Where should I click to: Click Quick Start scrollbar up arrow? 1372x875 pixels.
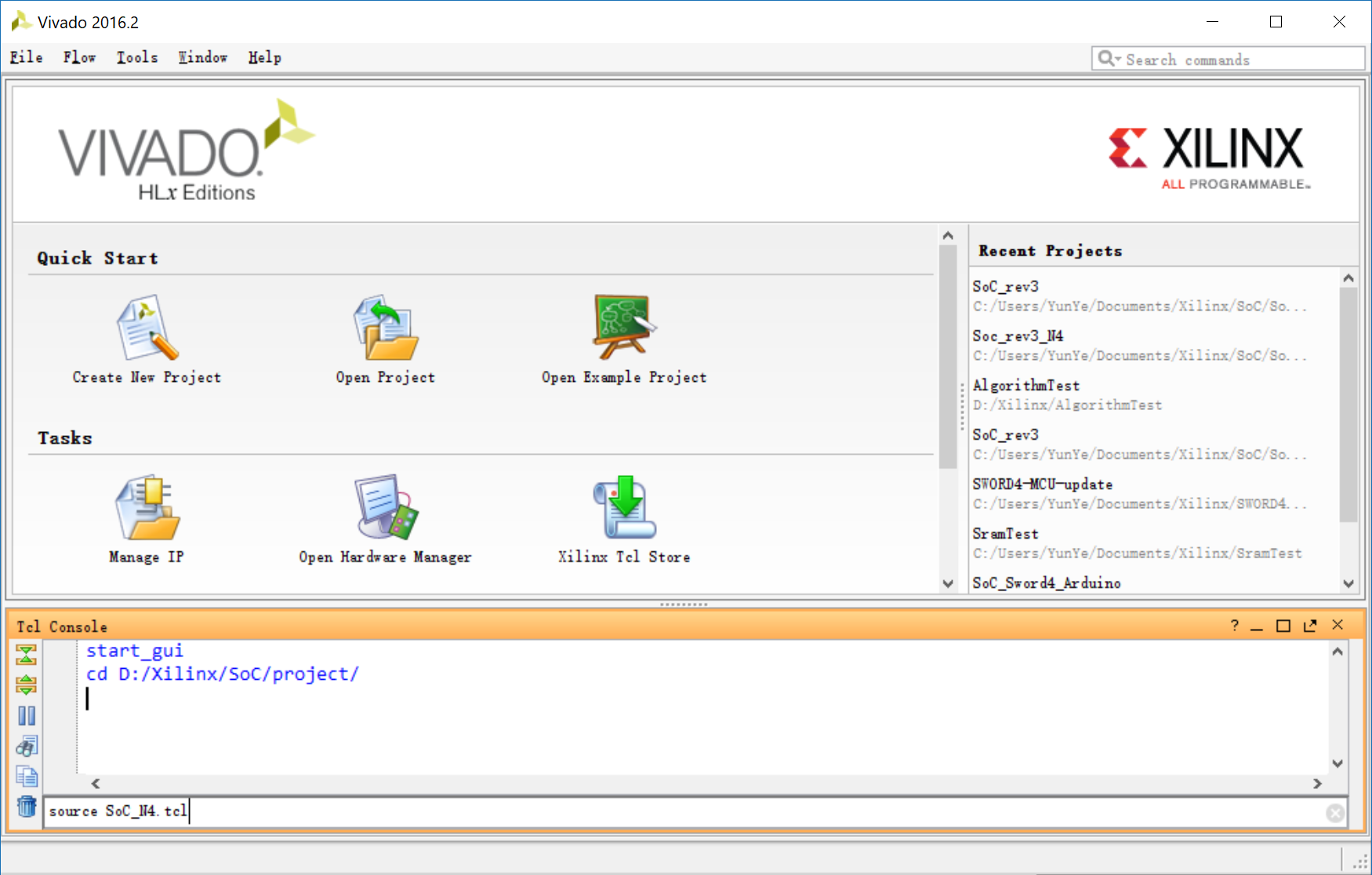click(948, 236)
